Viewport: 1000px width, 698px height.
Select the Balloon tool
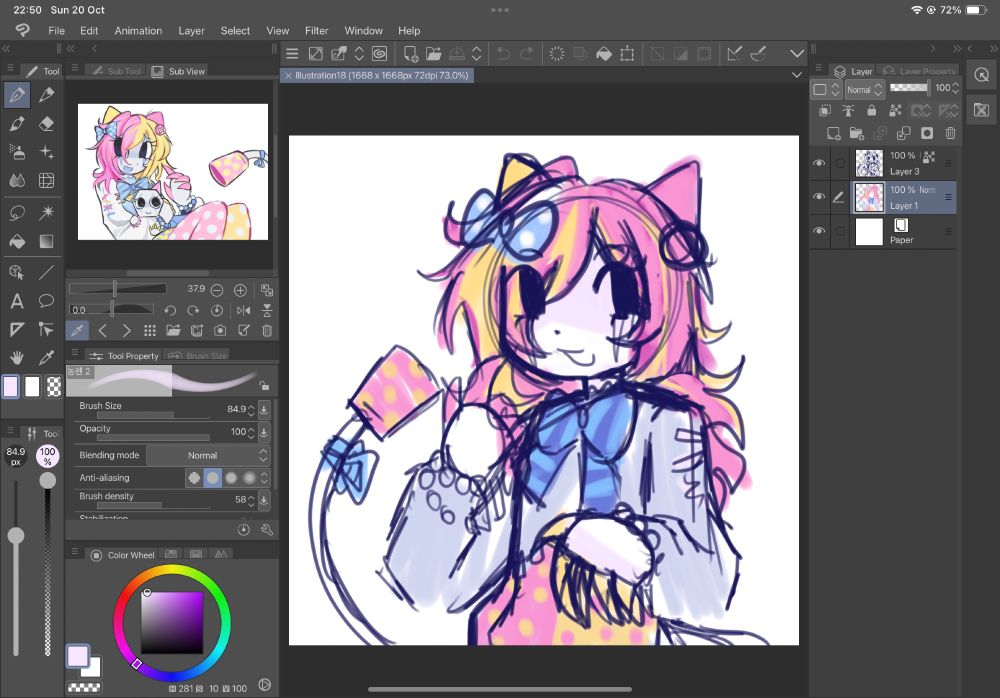(46, 301)
